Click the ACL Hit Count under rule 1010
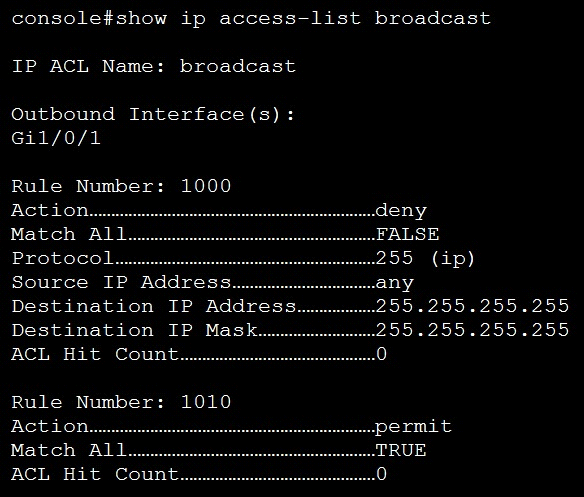Screen dimensions: 584x497 (x=199, y=474)
